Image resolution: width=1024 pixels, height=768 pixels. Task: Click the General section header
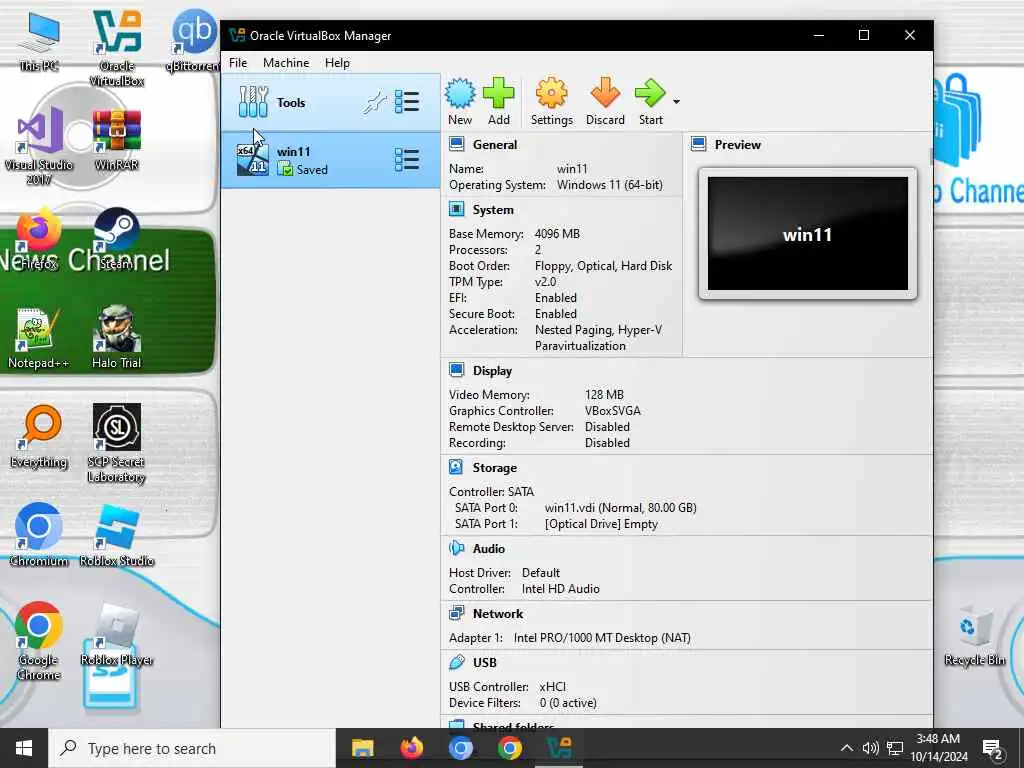pos(494,145)
